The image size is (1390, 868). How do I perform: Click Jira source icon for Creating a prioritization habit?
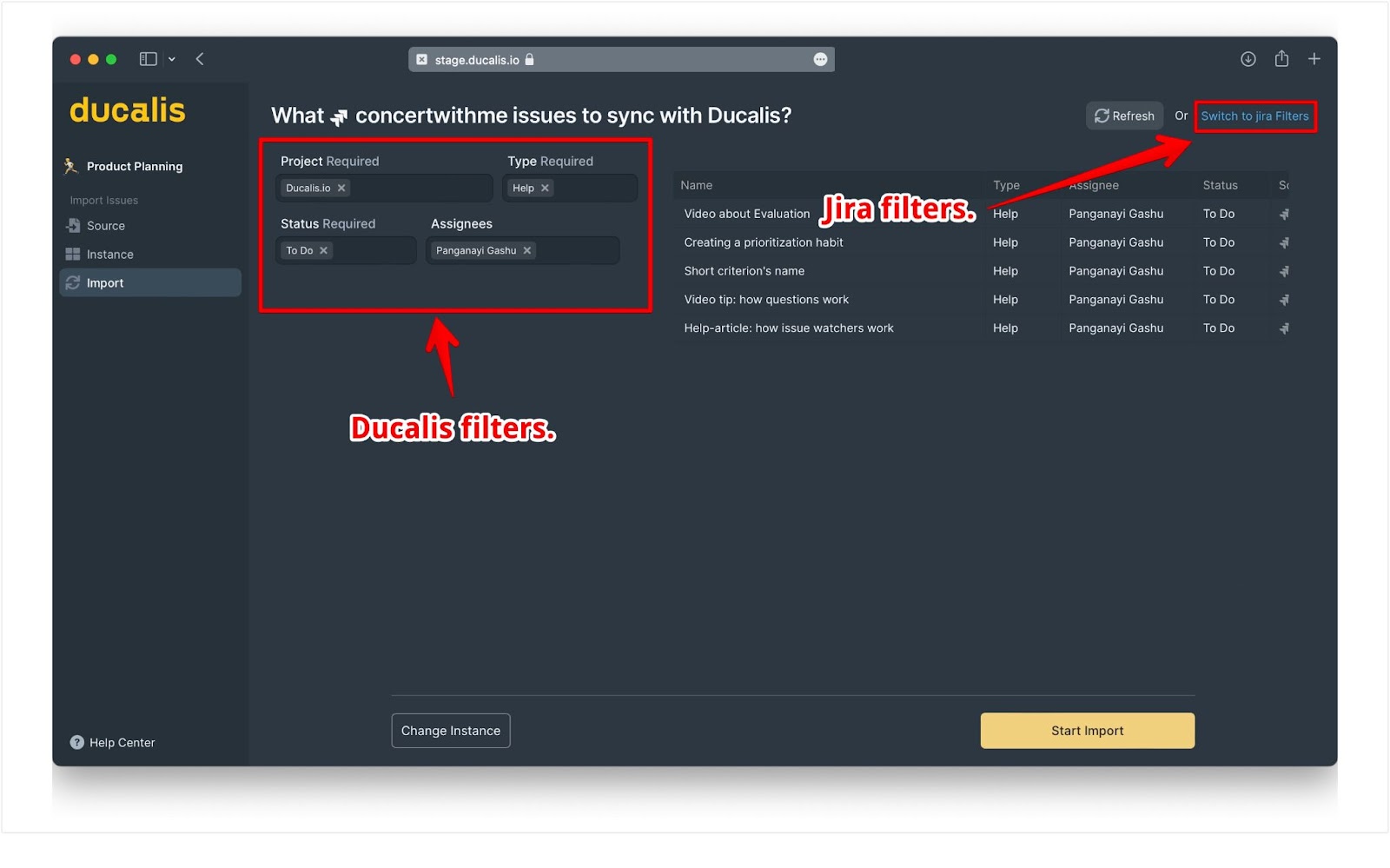coord(1284,242)
